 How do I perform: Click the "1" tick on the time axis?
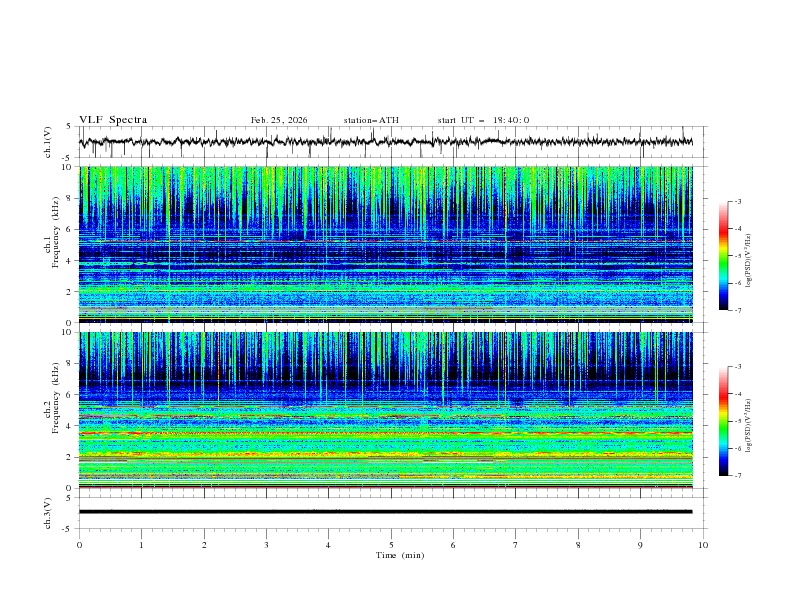coord(141,545)
